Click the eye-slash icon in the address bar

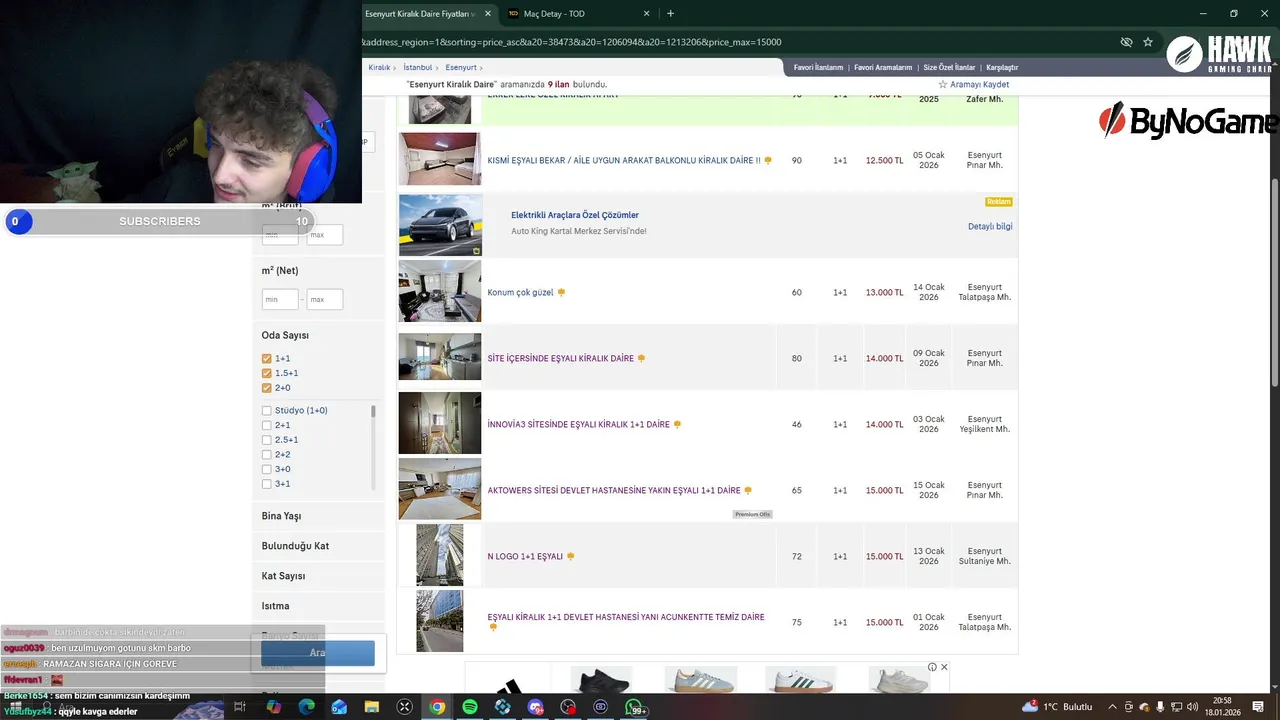(x=1126, y=42)
